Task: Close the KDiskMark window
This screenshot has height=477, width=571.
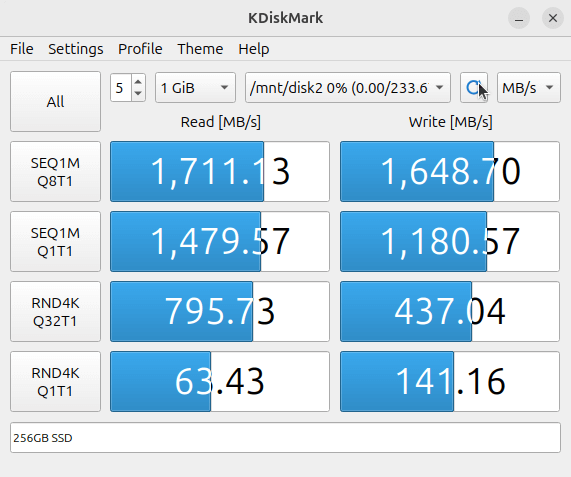Action: pos(553,18)
